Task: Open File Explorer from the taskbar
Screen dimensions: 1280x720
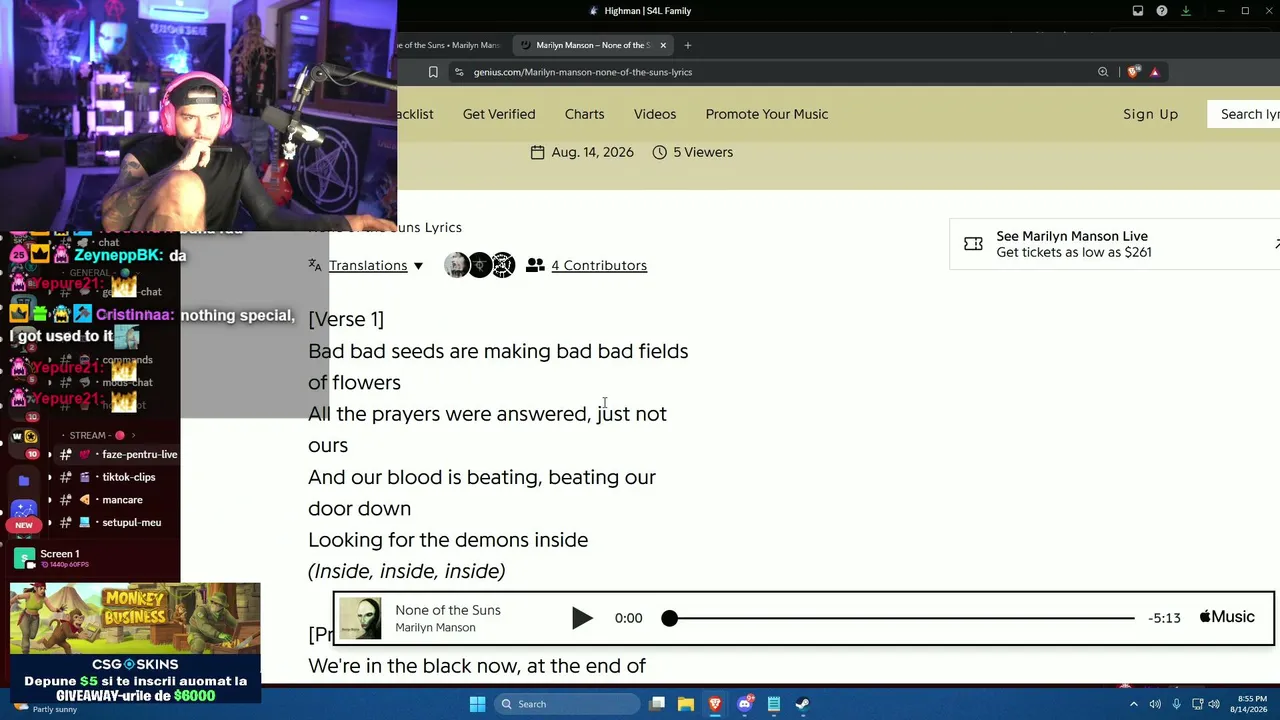Action: click(x=686, y=704)
